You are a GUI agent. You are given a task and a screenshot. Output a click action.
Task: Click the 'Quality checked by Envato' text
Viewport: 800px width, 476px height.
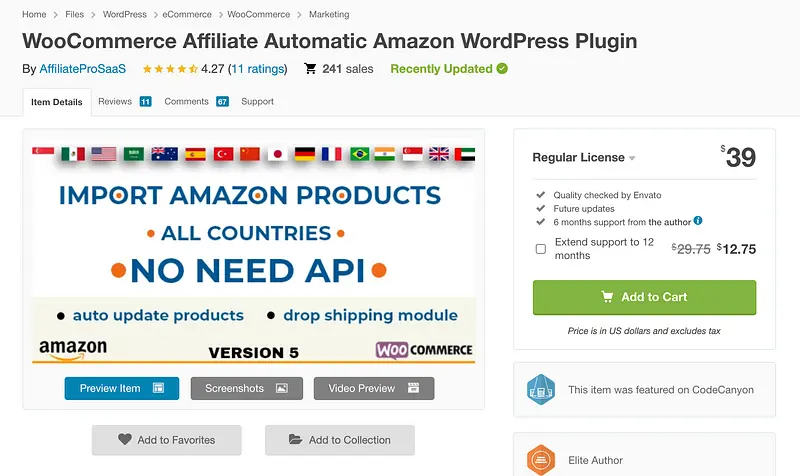607,195
